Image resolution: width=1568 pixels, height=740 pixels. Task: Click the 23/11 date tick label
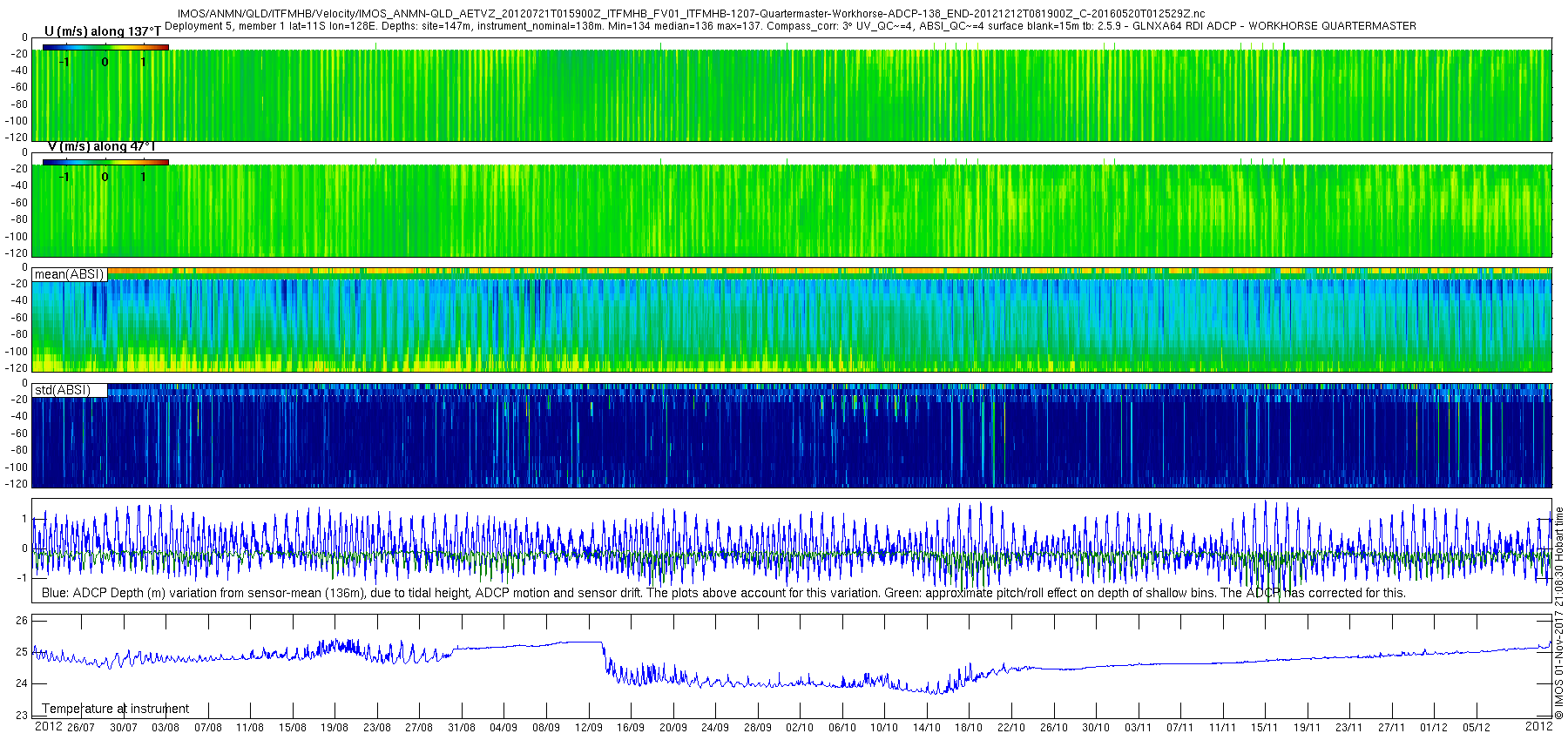1348,728
